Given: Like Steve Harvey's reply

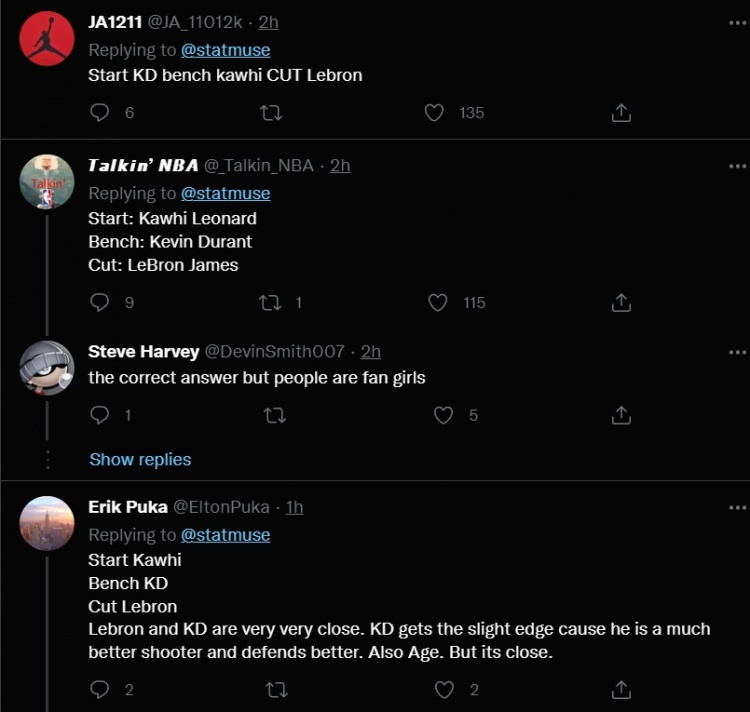Looking at the screenshot, I should 443,415.
